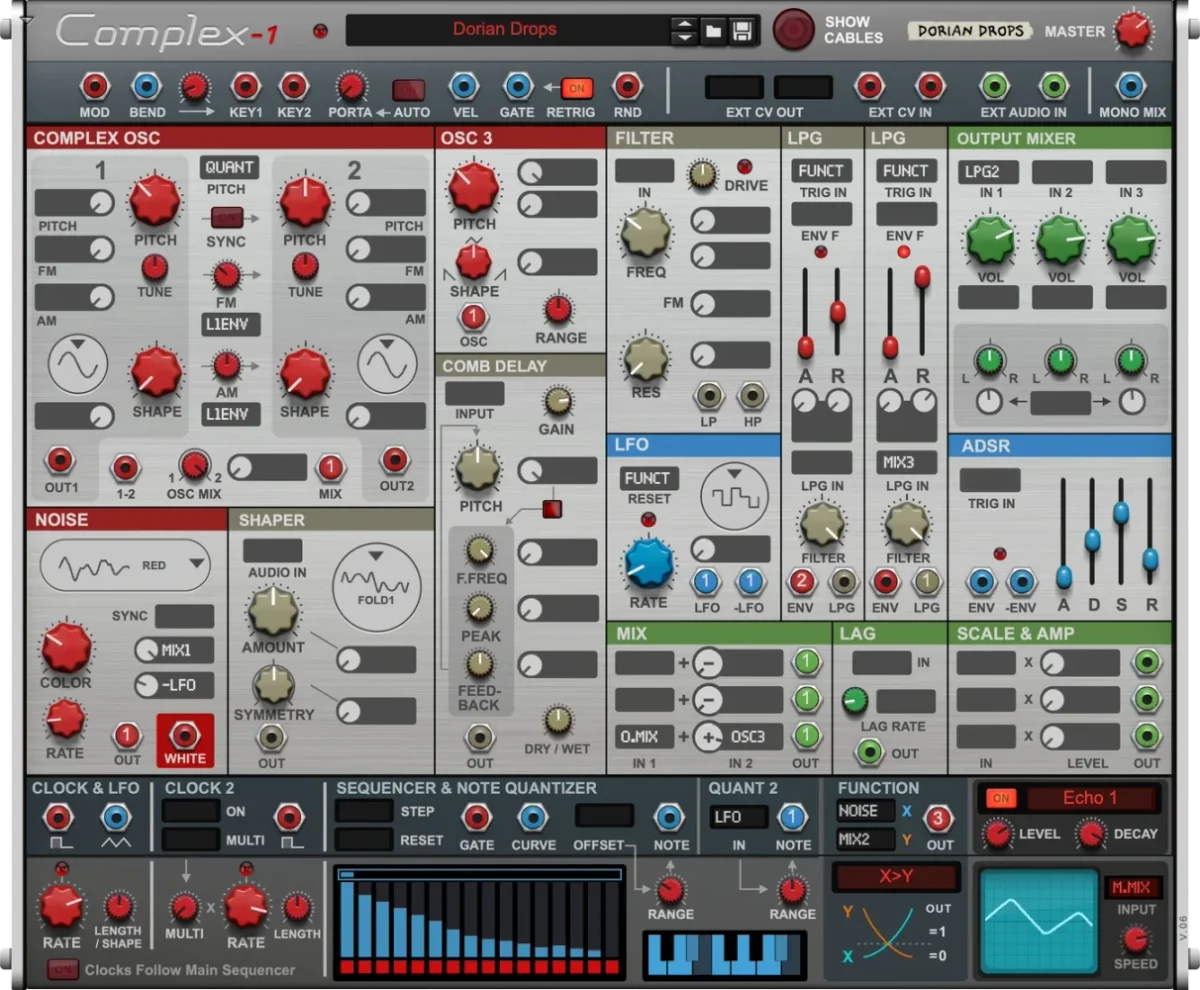Open the LFO waveform selector
Viewport: 1200px width, 990px height.
coord(735,494)
